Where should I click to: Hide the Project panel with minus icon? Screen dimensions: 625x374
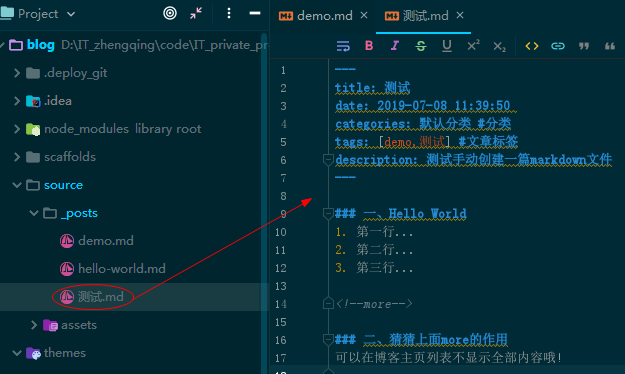255,14
